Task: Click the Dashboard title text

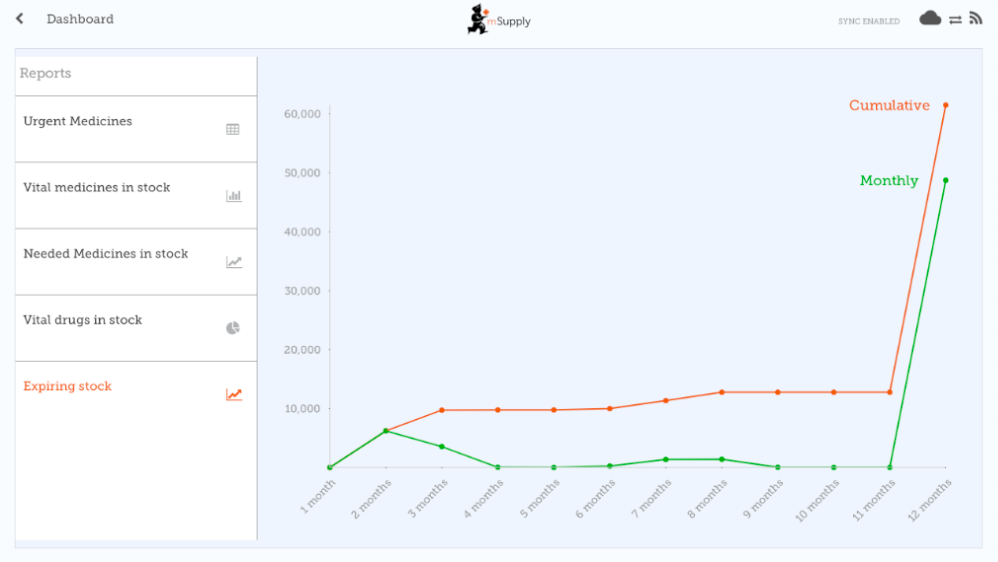Action: point(80,19)
